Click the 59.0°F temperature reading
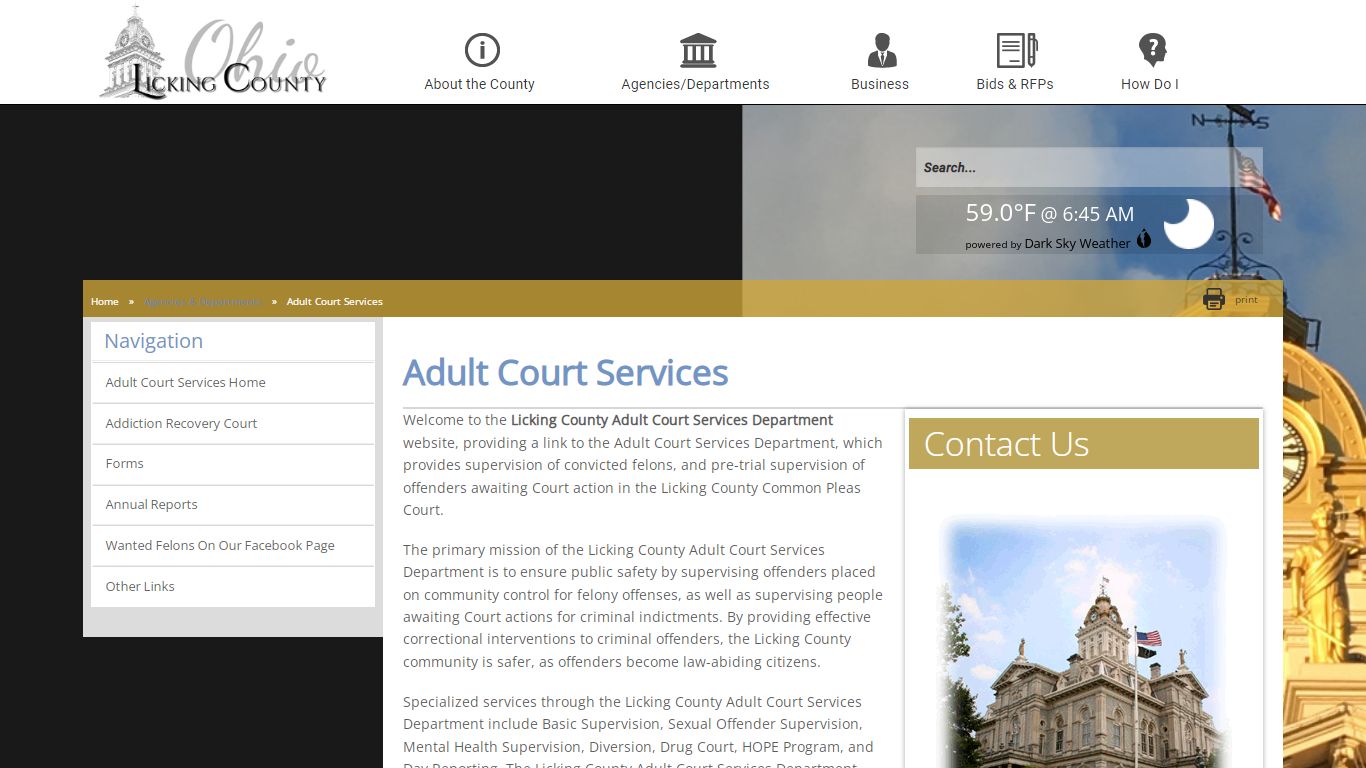The width and height of the screenshot is (1366, 768). pos(1000,213)
